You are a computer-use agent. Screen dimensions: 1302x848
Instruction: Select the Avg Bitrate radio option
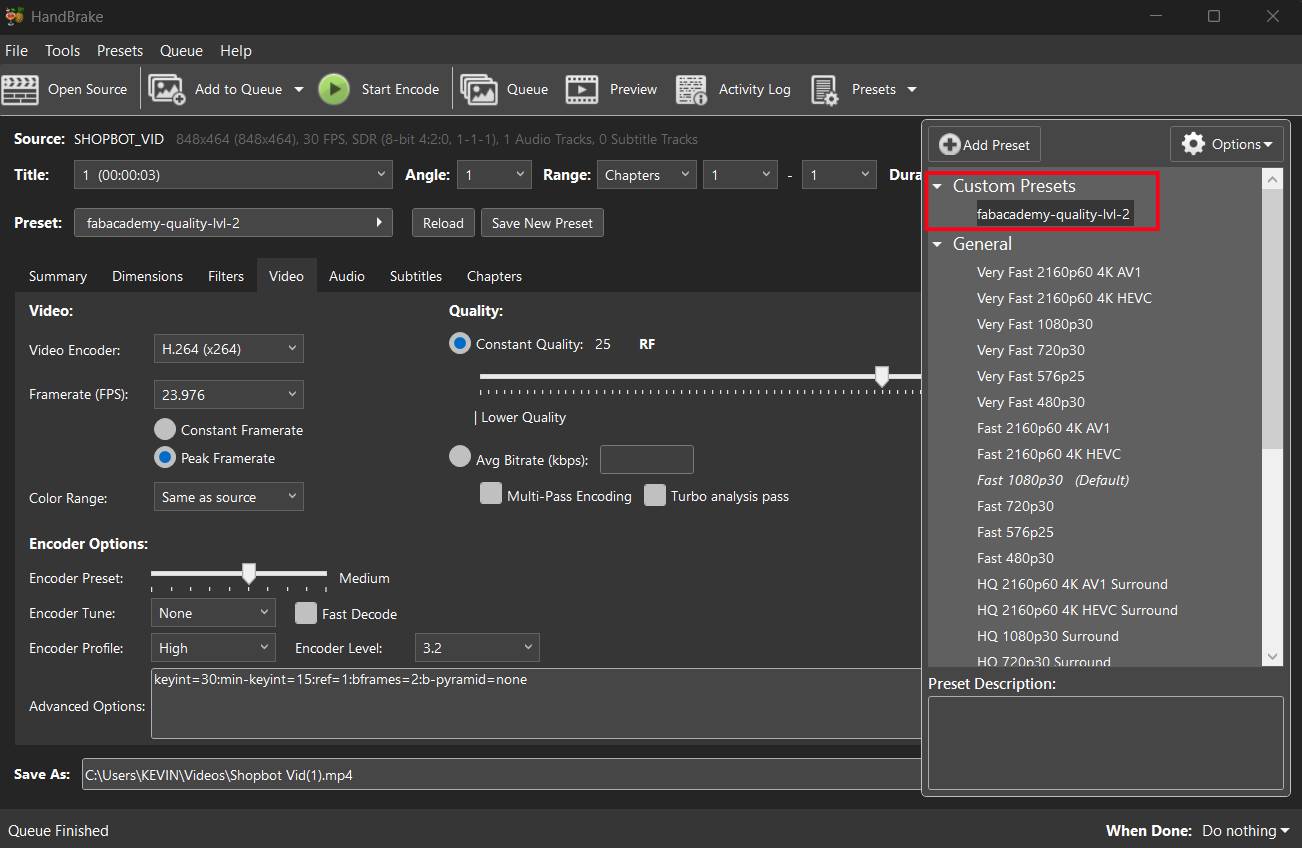460,457
